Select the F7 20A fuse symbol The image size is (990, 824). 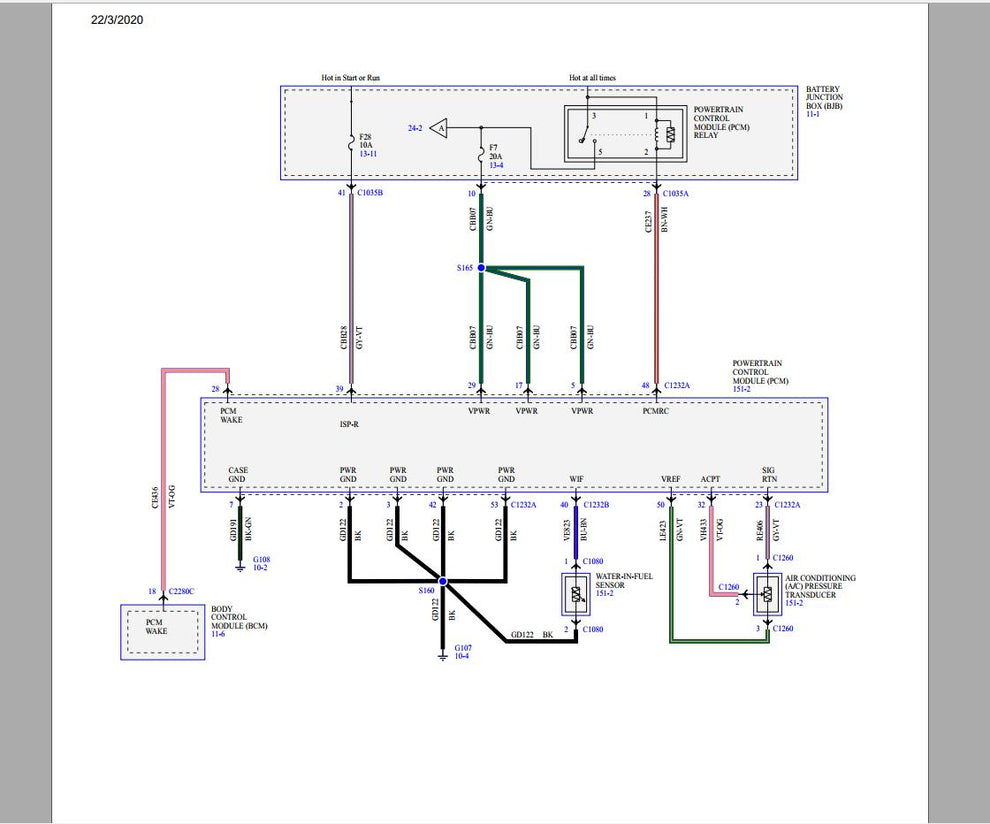pyautogui.click(x=479, y=152)
